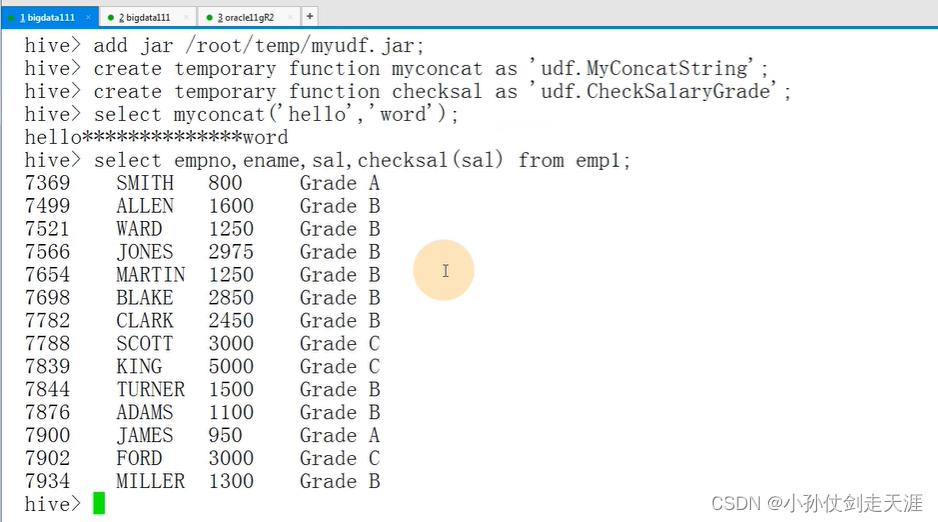Screen dimensions: 938x522
Task: Add a new session tab
Action: click(x=310, y=17)
